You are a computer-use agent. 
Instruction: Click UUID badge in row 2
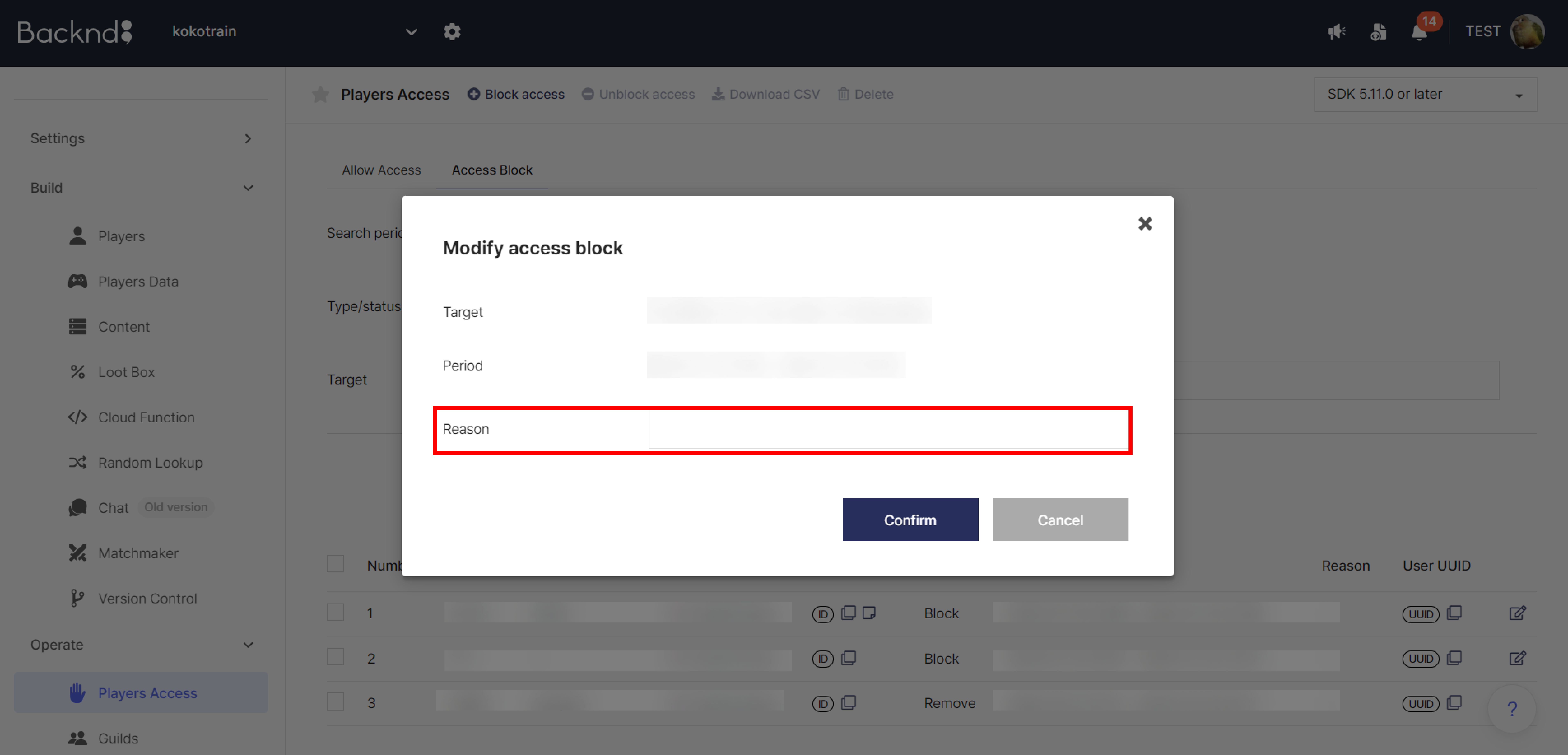point(1421,659)
